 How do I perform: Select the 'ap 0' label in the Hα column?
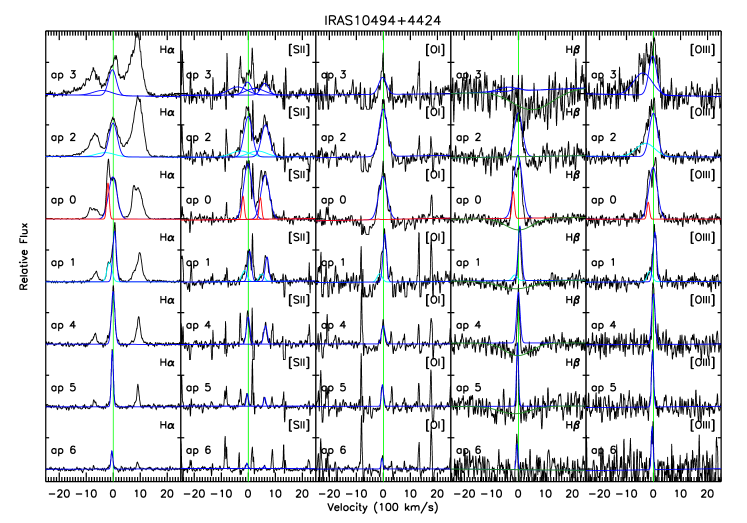pyautogui.click(x=63, y=200)
